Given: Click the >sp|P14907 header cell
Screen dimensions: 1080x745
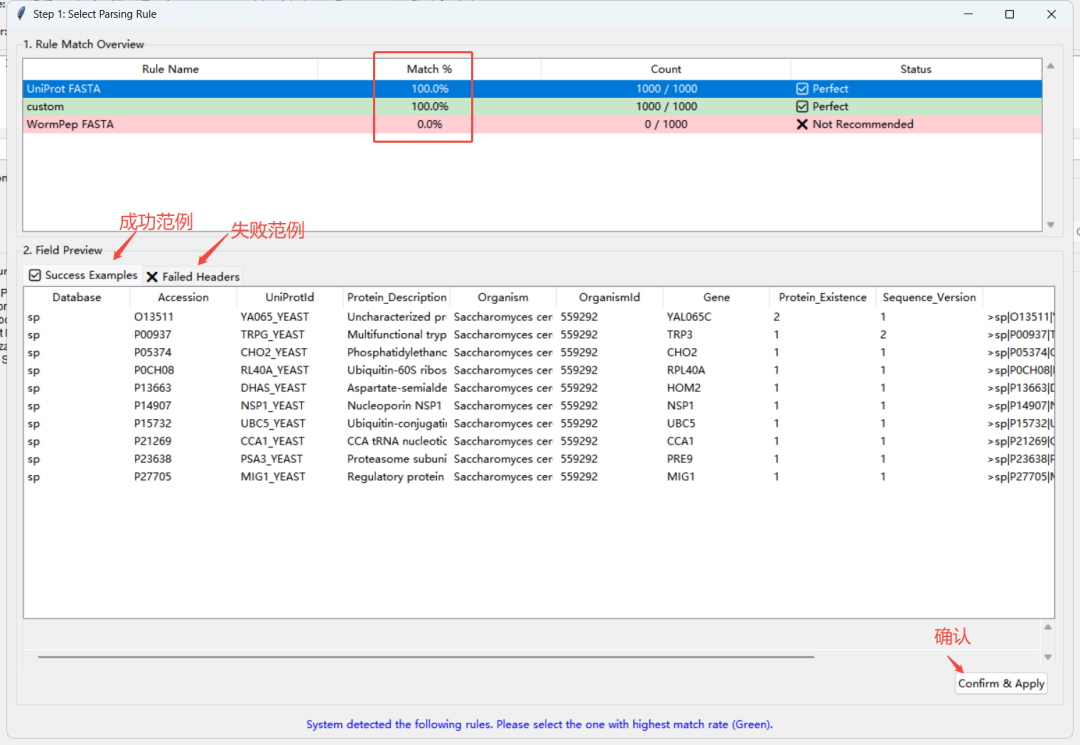Looking at the screenshot, I should (x=1020, y=406).
